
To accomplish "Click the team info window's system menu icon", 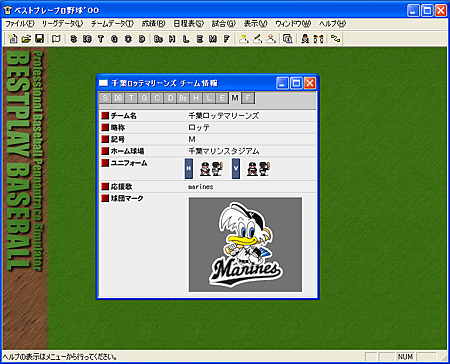I will [104, 83].
